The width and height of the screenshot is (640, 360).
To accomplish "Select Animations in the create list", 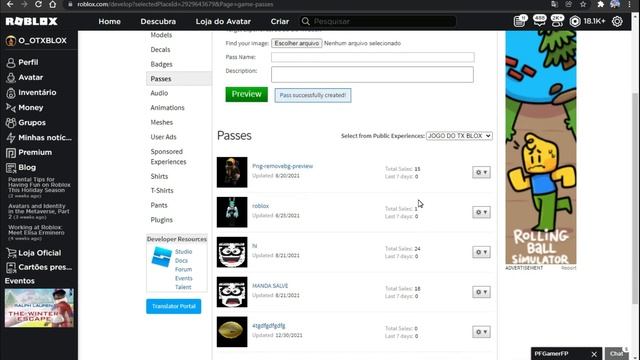I will (x=167, y=108).
